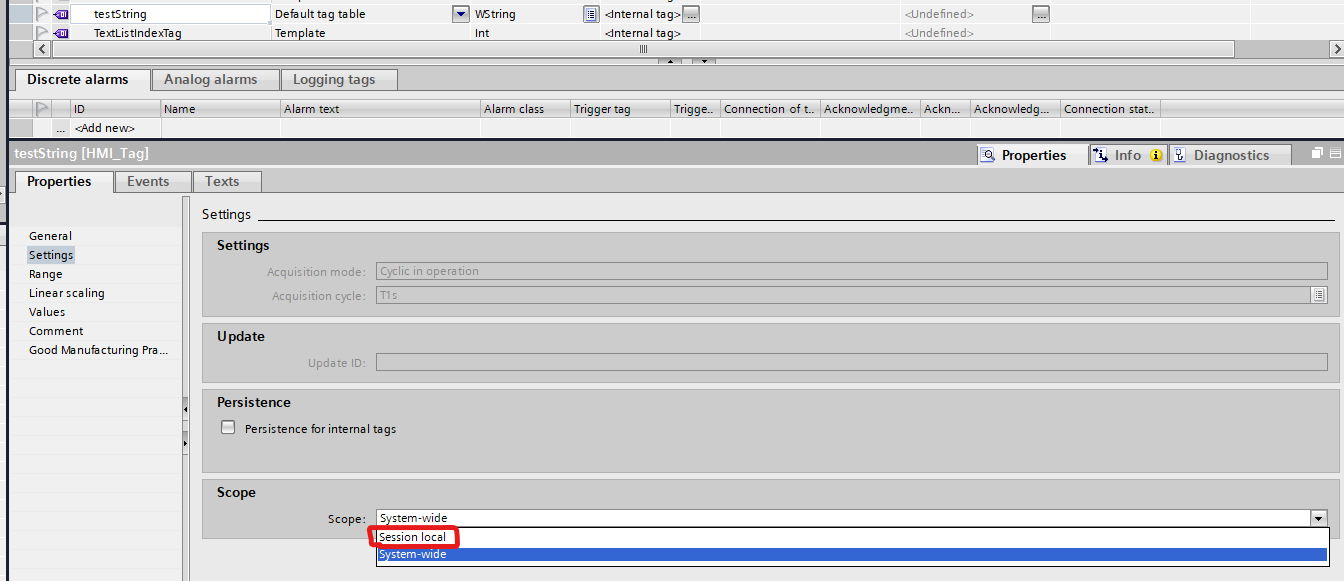1344x581 pixels.
Task: Choose System-wide from the Scope list
Action: pos(852,554)
